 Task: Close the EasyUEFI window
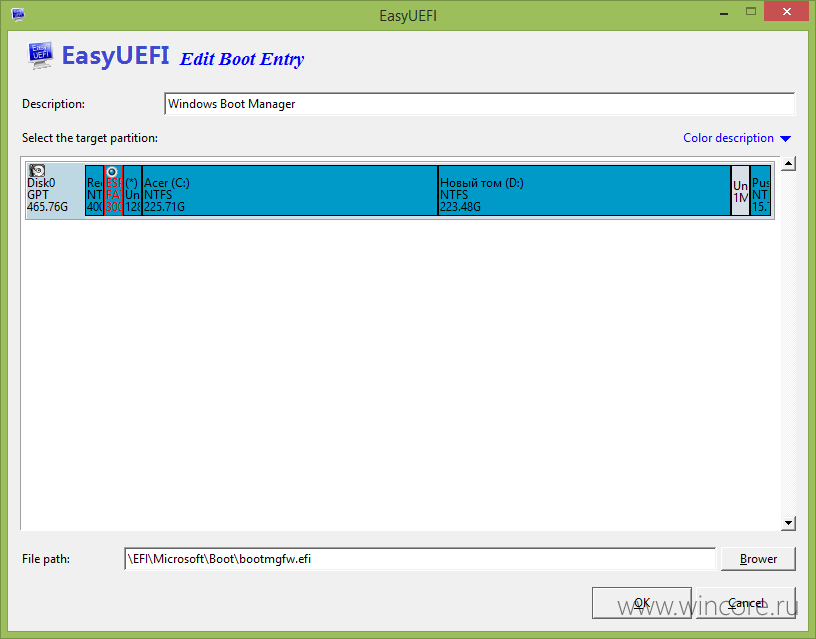click(x=786, y=11)
